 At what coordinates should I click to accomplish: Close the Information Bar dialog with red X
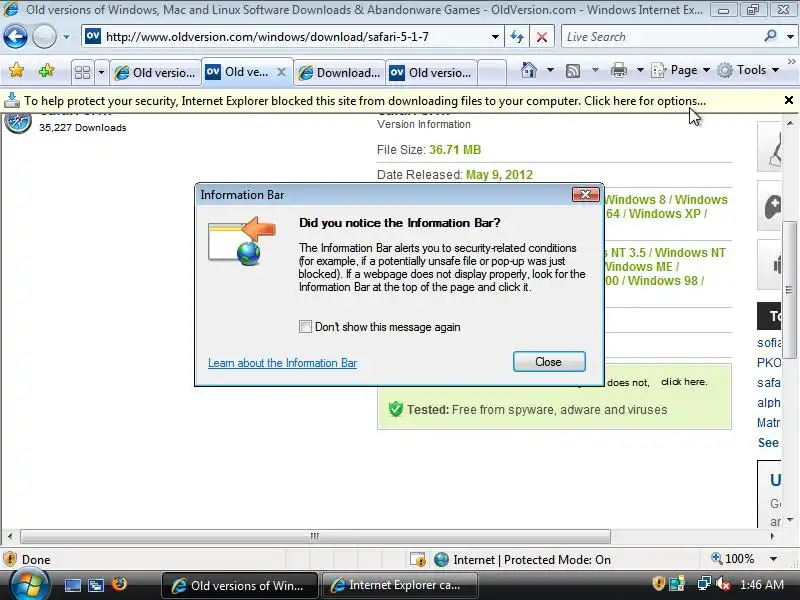(585, 194)
